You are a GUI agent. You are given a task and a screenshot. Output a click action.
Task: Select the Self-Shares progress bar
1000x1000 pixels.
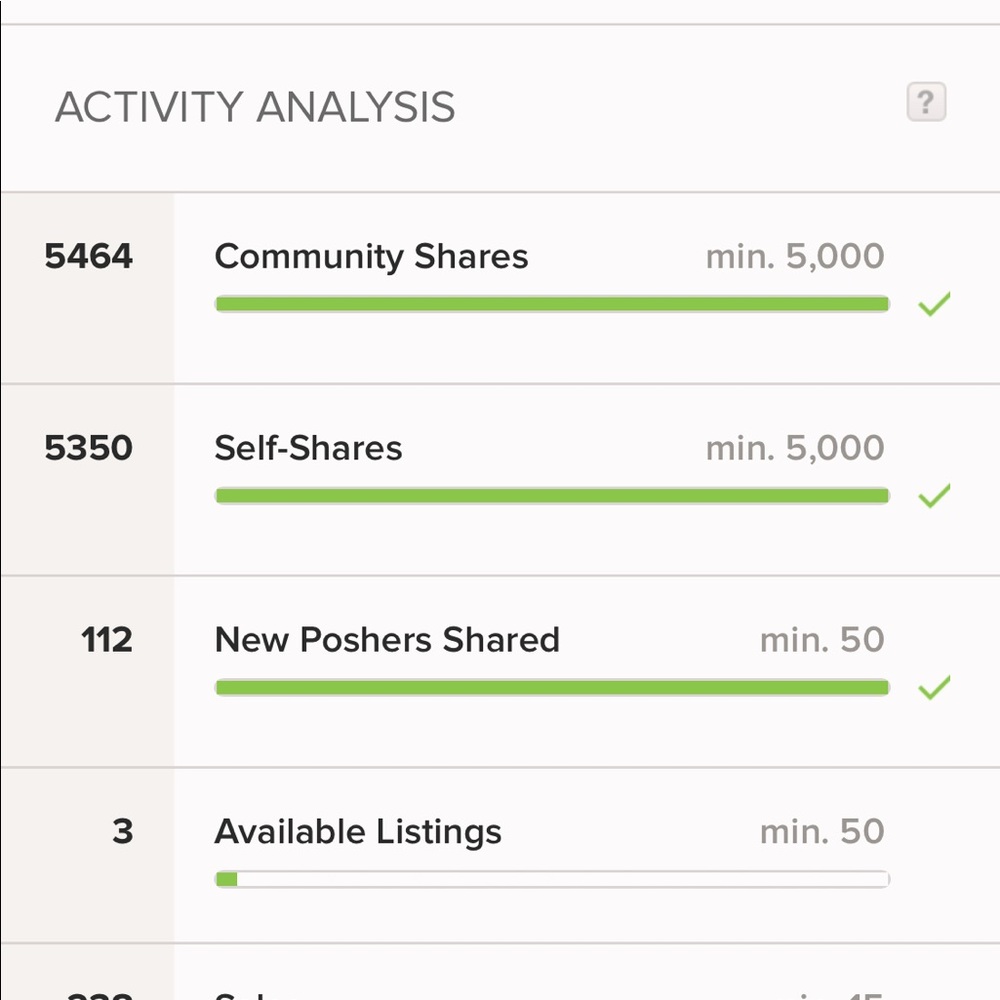(x=552, y=496)
